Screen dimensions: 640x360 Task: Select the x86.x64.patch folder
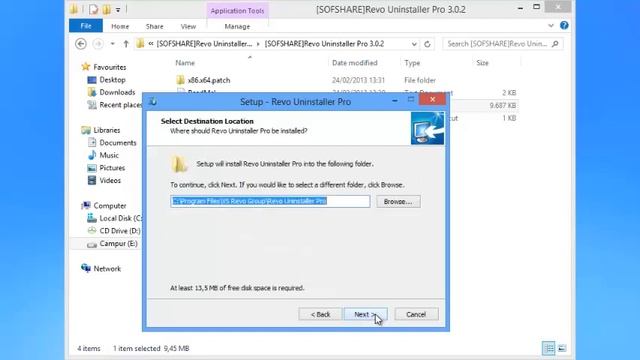coord(209,80)
